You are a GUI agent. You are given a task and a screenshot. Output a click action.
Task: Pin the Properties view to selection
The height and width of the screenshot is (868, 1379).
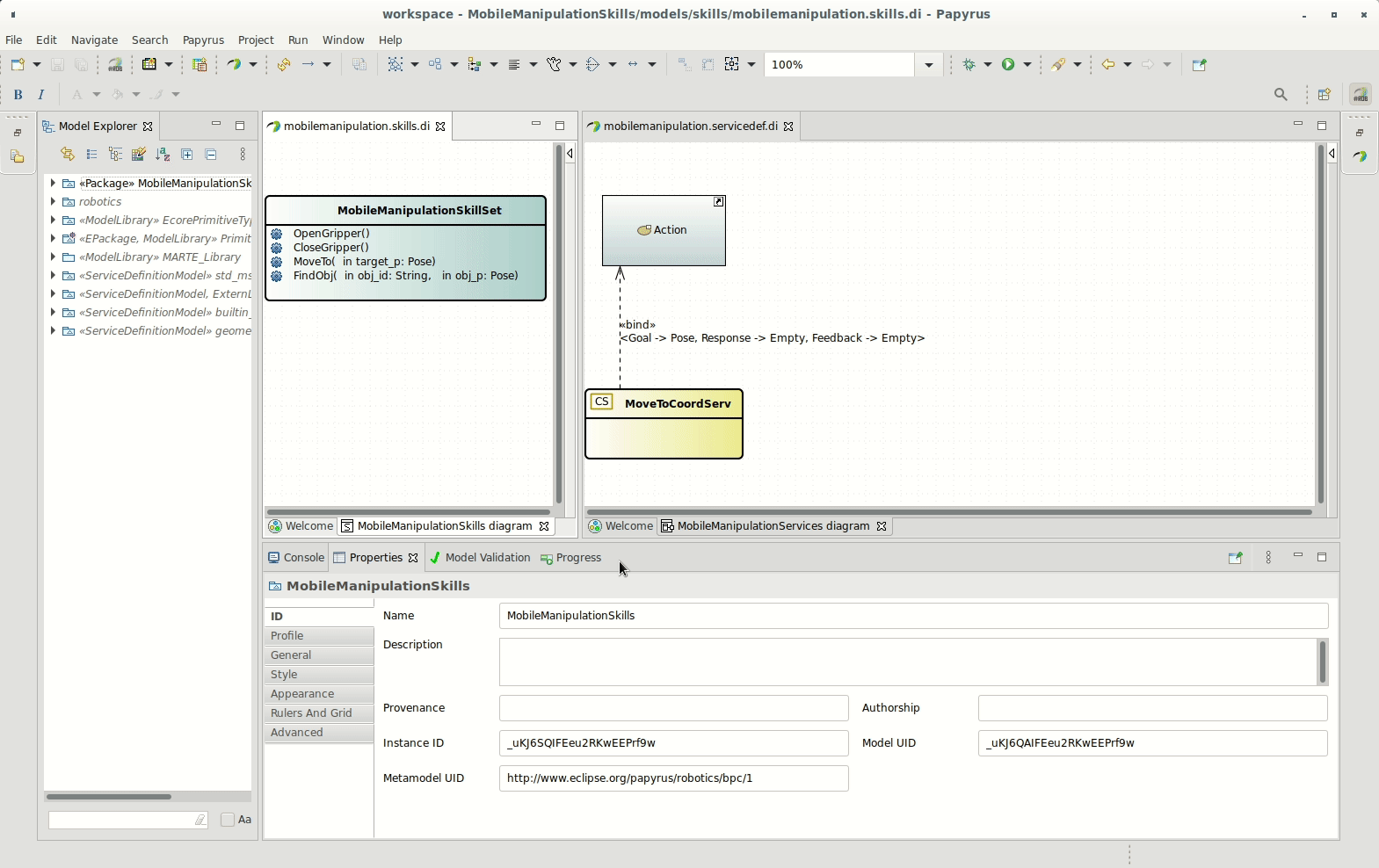pos(1235,558)
